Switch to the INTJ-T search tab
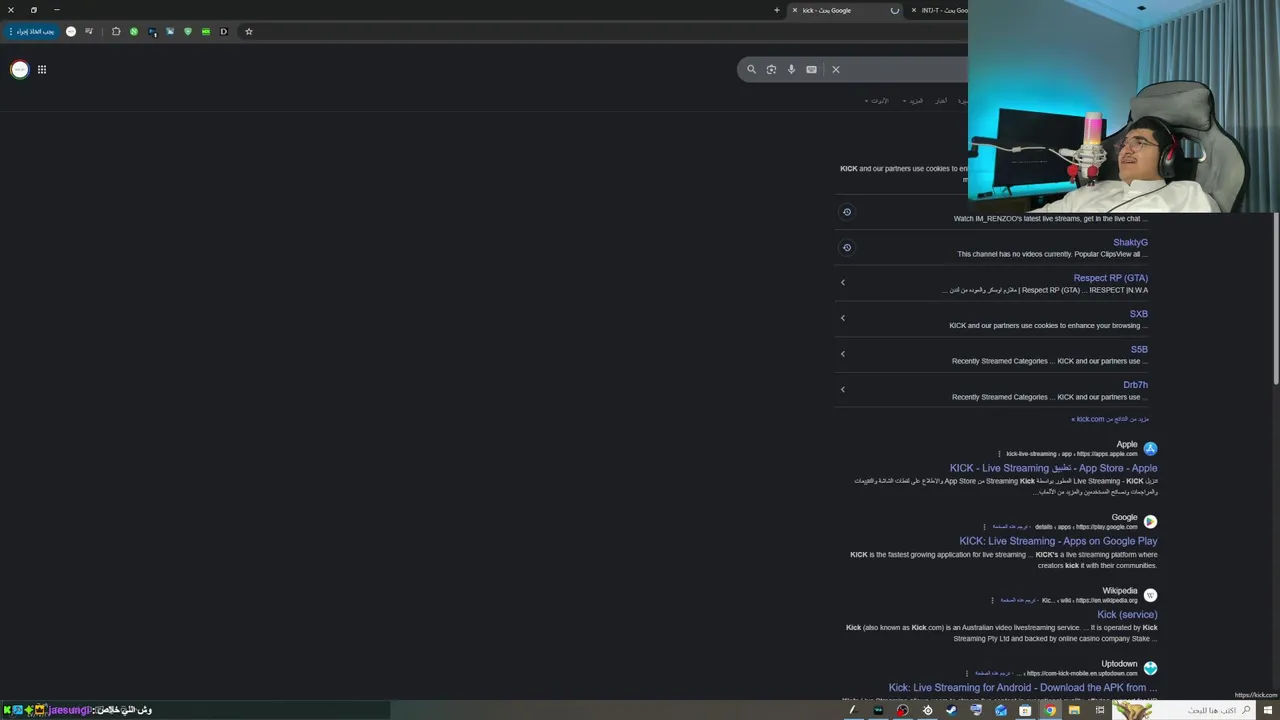This screenshot has width=1280, height=720. (x=938, y=10)
